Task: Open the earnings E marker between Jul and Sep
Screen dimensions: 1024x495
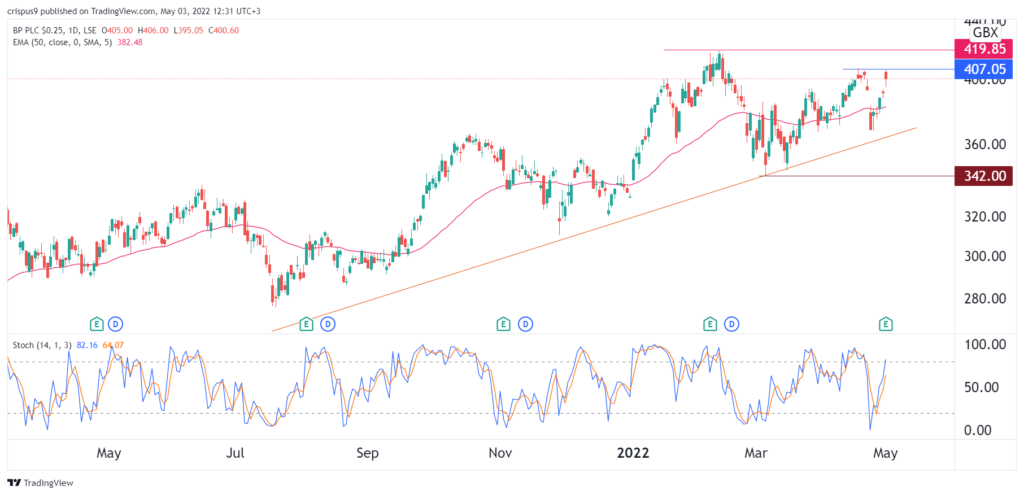Action: pos(305,323)
